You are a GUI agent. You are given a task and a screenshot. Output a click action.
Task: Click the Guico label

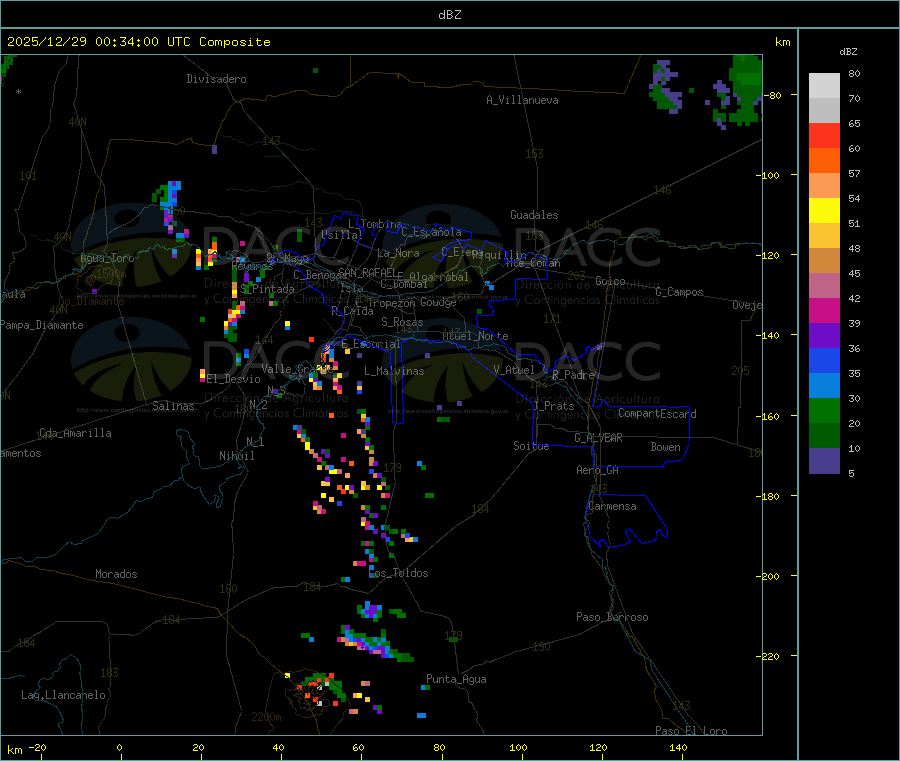click(610, 281)
